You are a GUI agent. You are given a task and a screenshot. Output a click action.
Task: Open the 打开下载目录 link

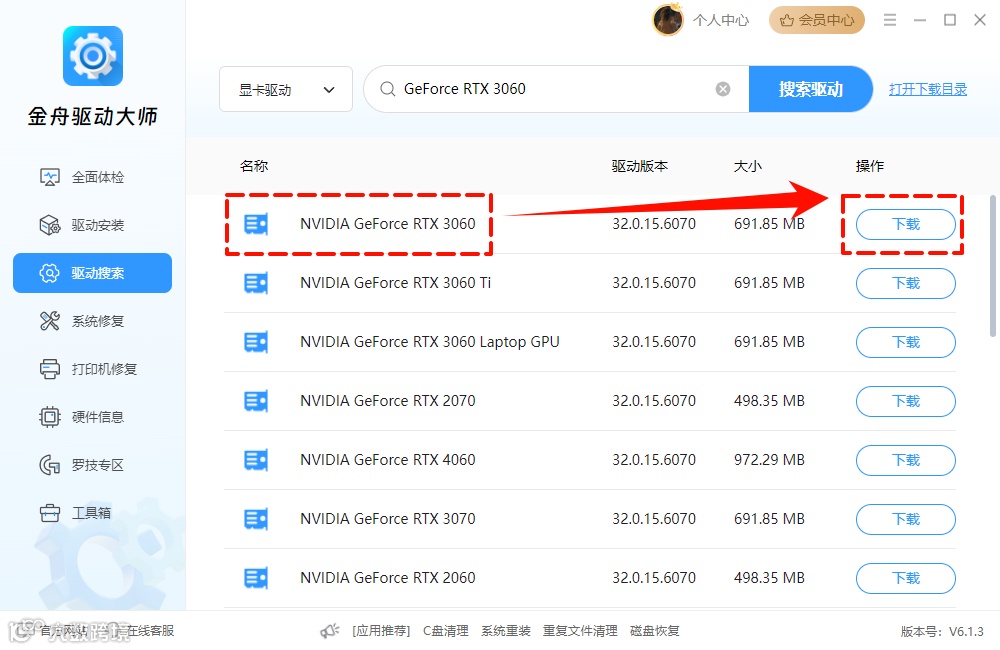pyautogui.click(x=928, y=89)
